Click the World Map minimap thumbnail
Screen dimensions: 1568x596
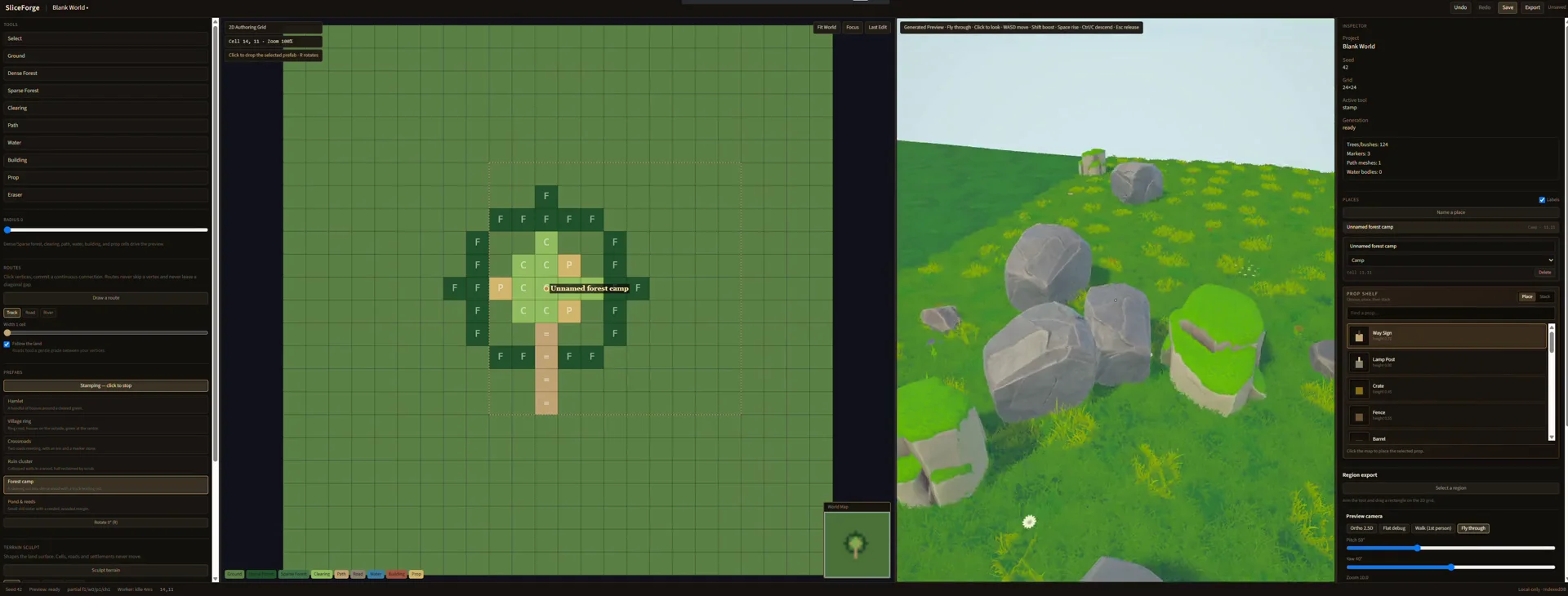(x=857, y=545)
